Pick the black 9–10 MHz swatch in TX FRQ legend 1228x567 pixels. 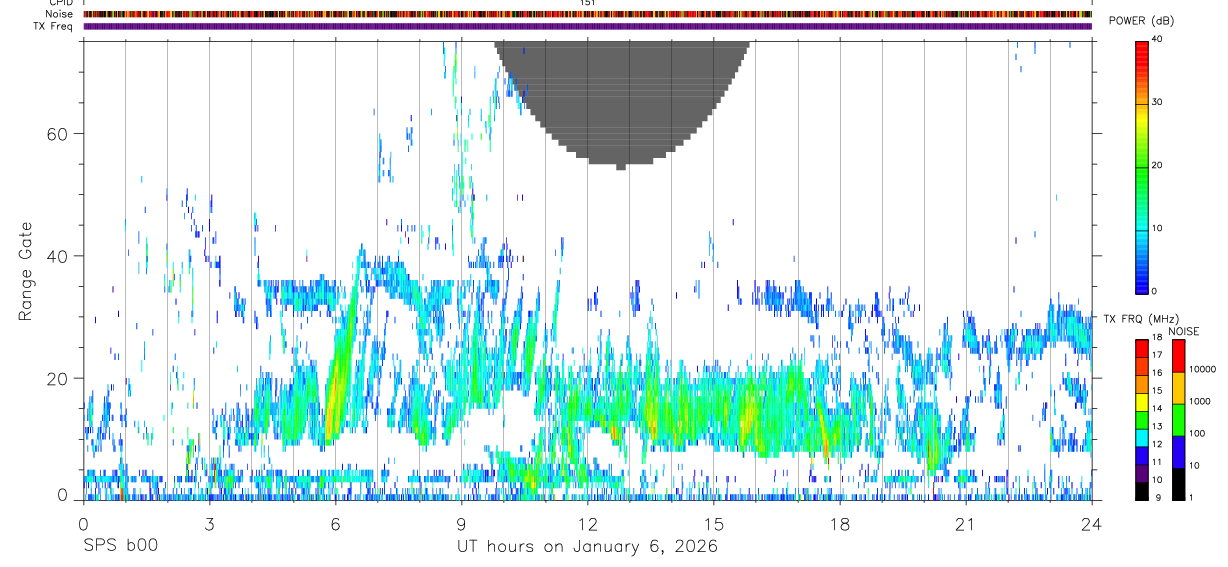1141,490
